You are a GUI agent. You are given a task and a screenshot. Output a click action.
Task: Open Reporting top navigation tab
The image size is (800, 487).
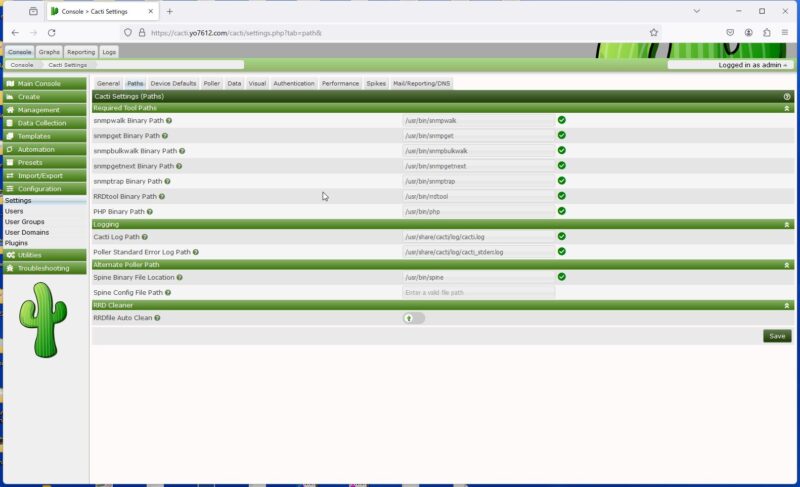(81, 52)
